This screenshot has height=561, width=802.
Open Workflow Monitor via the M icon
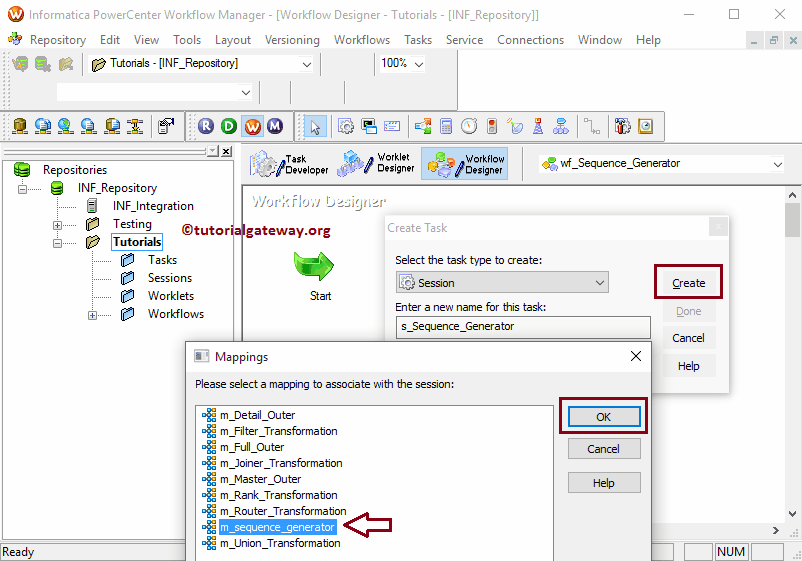point(275,126)
